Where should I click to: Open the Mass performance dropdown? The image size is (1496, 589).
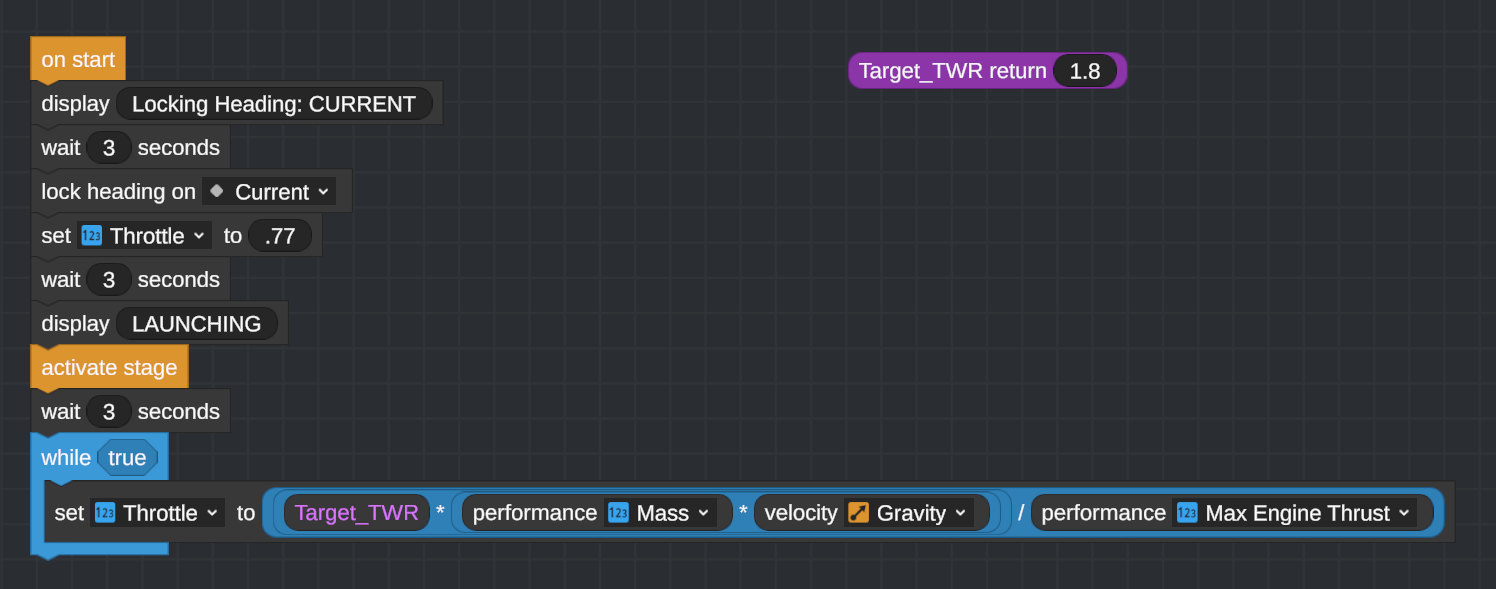(661, 513)
